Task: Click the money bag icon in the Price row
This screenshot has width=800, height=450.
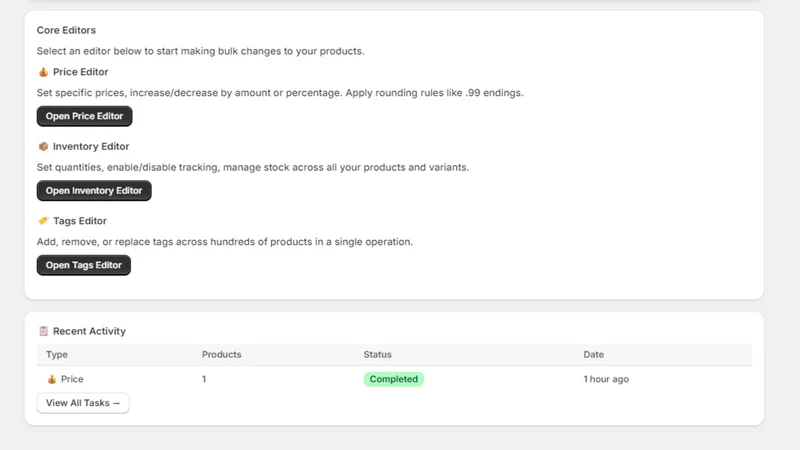Action: coord(52,379)
